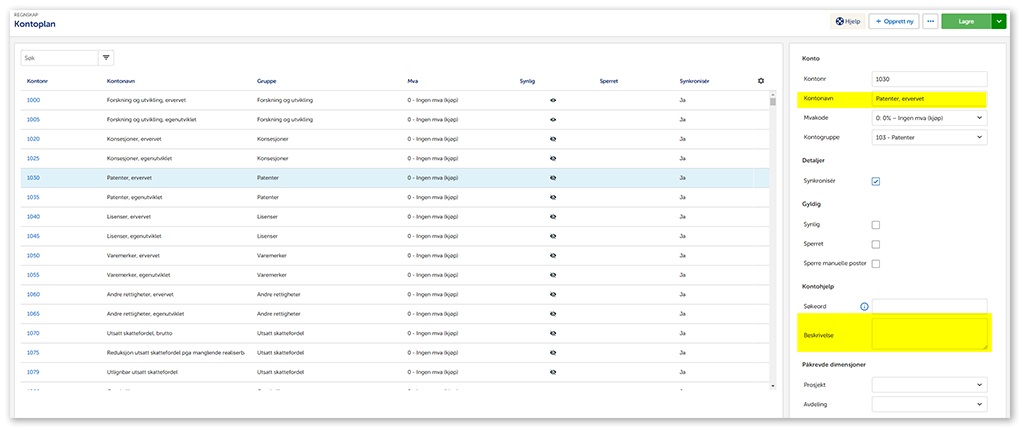Open the Mvakode dropdown

pos(928,118)
